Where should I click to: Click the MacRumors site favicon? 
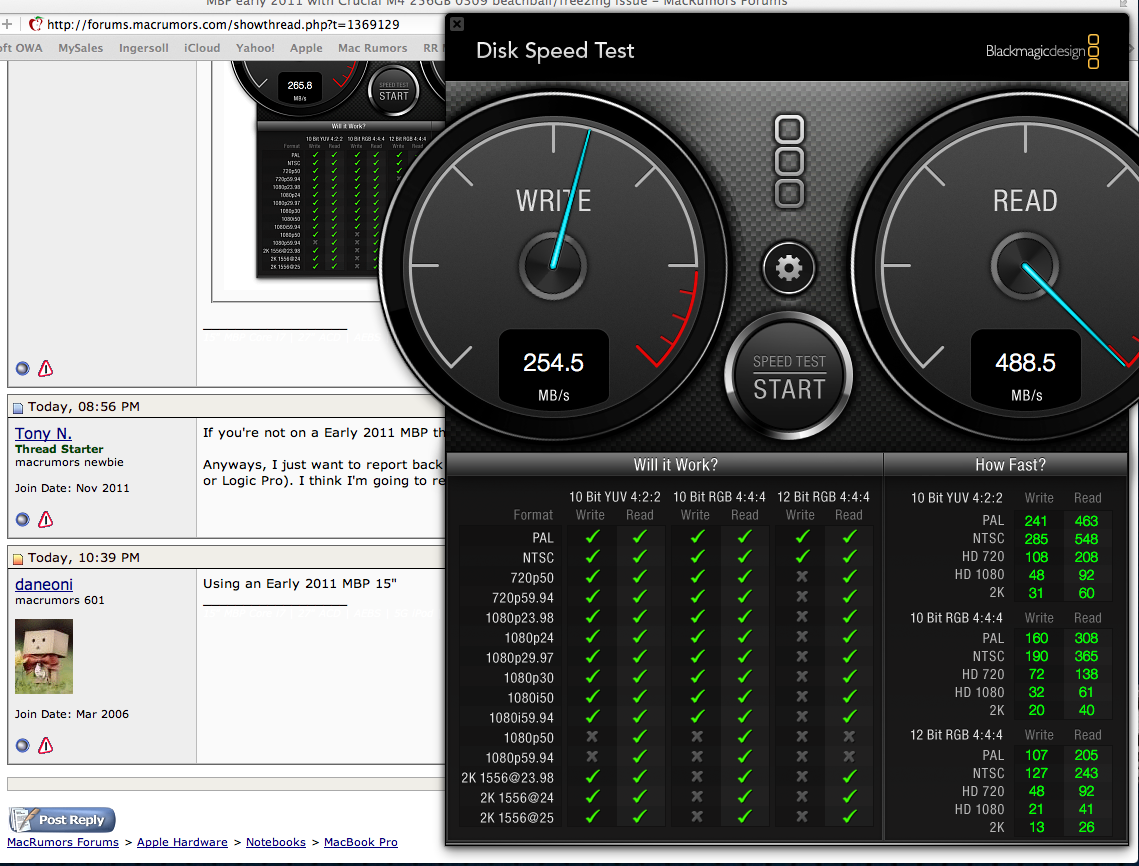pyautogui.click(x=35, y=24)
